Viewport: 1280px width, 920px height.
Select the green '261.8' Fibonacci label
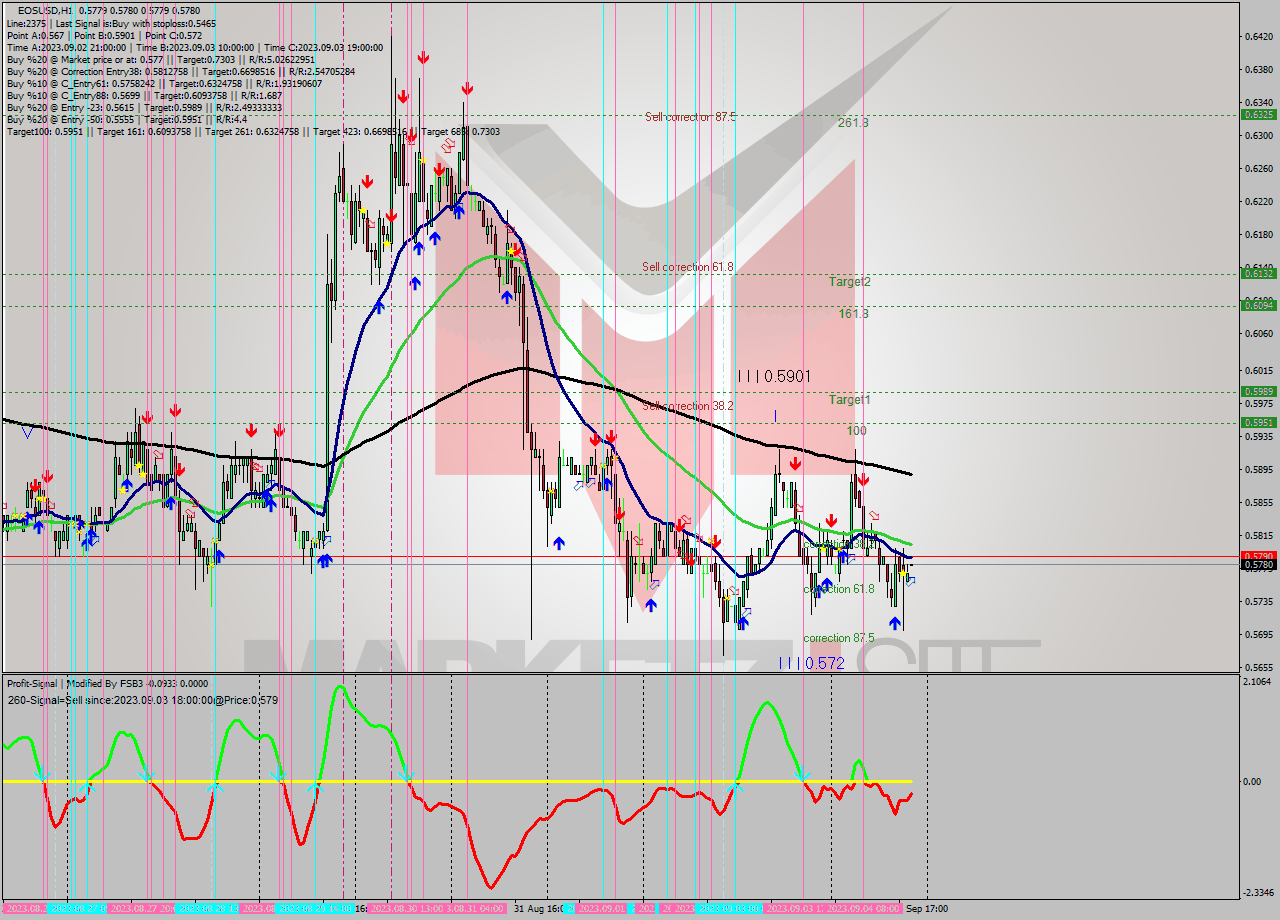click(x=853, y=123)
